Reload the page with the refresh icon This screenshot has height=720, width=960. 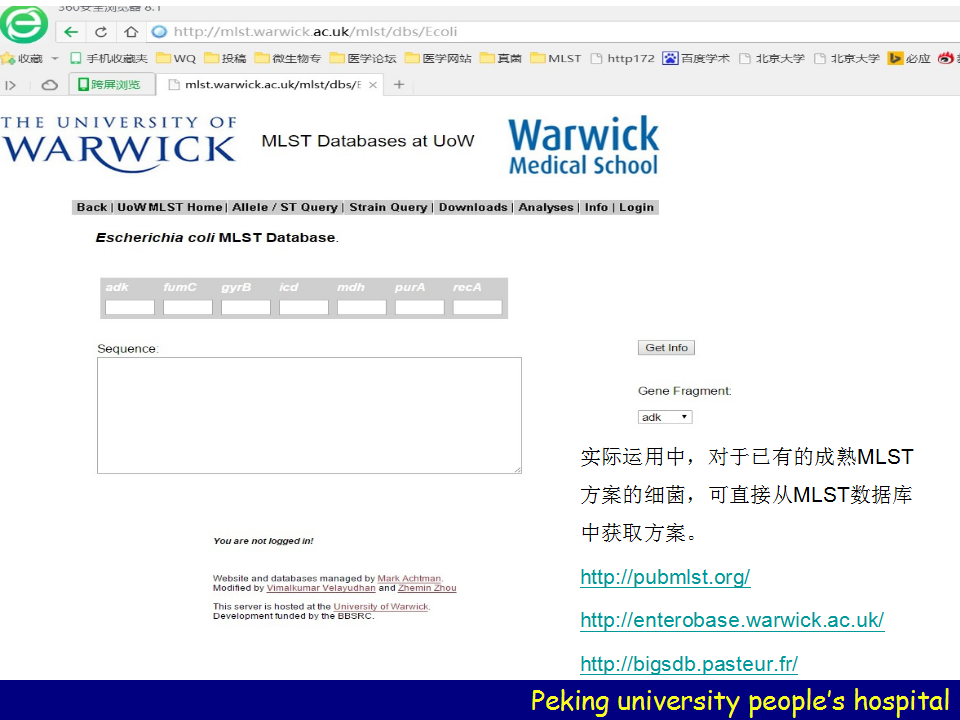click(x=101, y=32)
